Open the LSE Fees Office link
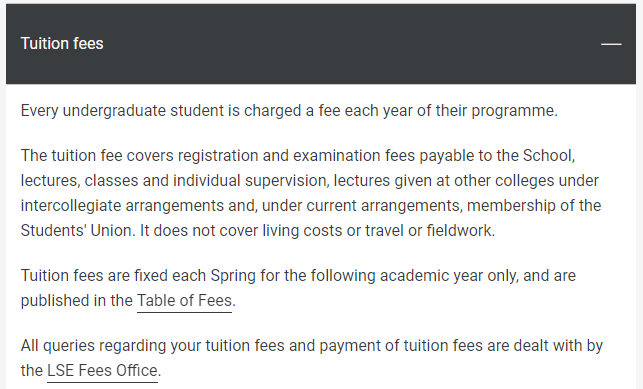The image size is (643, 389). (x=102, y=371)
